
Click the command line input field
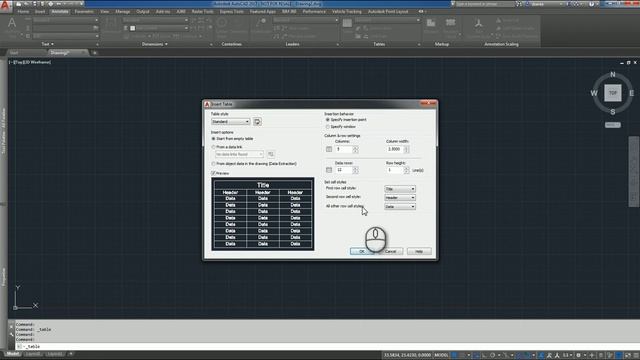click(327, 347)
